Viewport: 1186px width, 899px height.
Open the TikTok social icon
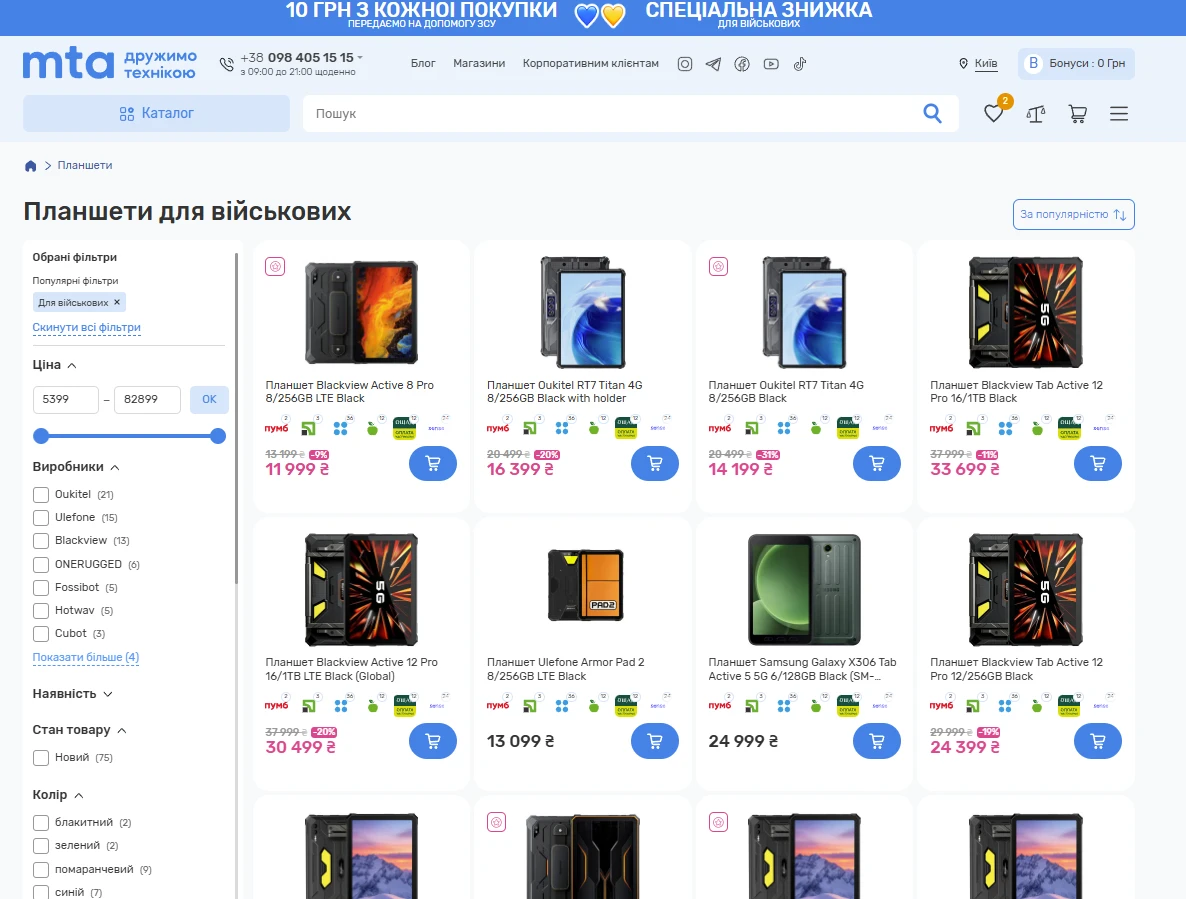click(x=799, y=64)
